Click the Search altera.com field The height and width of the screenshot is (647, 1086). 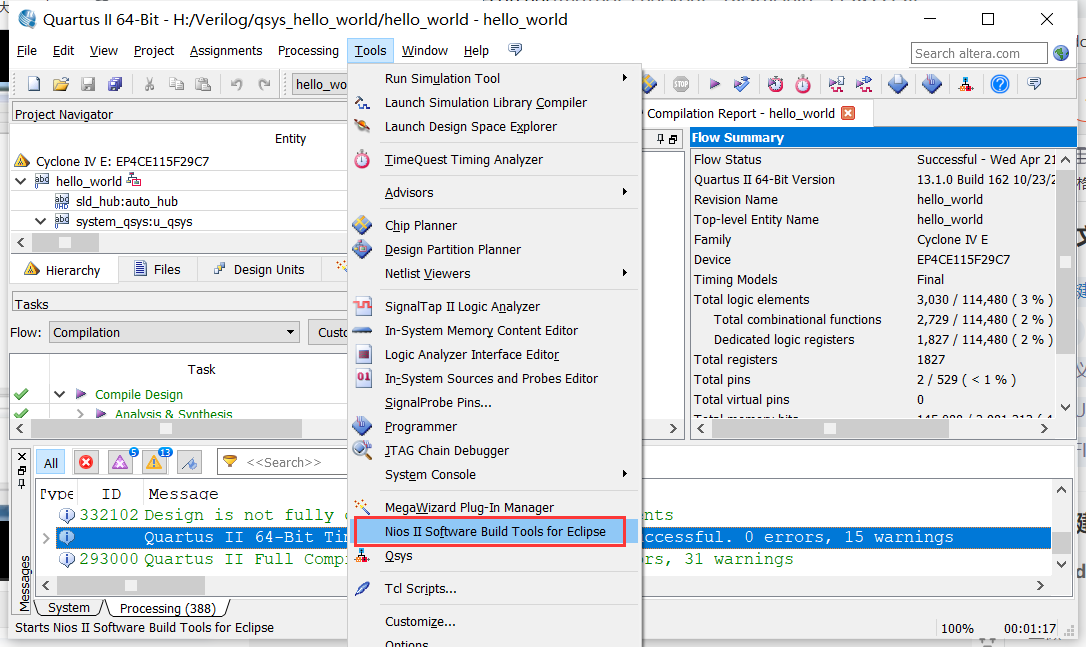(979, 53)
